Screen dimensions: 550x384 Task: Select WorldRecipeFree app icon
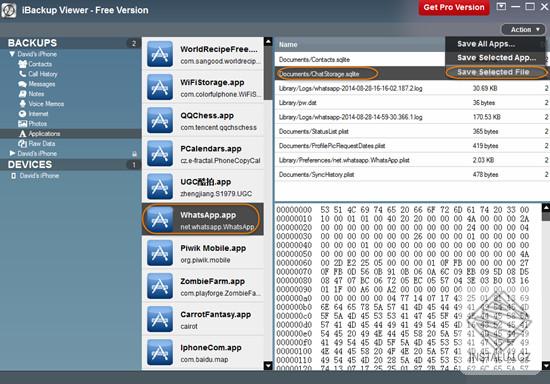pyautogui.click(x=160, y=54)
